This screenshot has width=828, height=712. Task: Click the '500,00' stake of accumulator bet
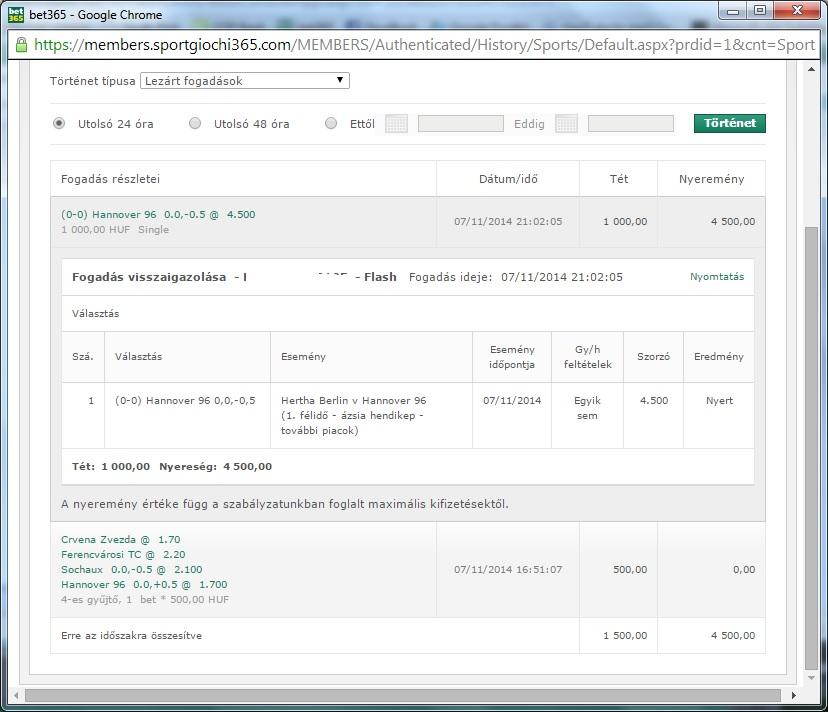click(x=630, y=569)
